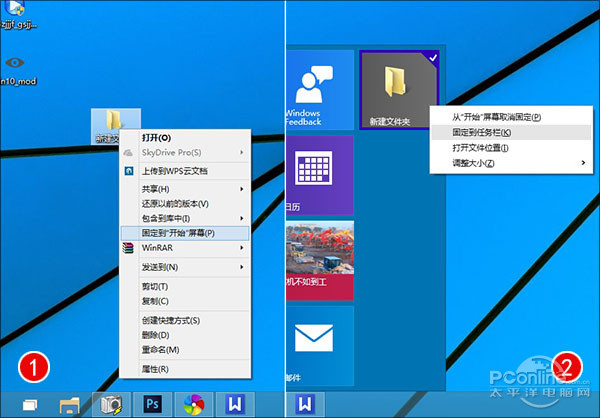Select the folder icon on desktop
The height and width of the screenshot is (418, 600).
coord(114,119)
